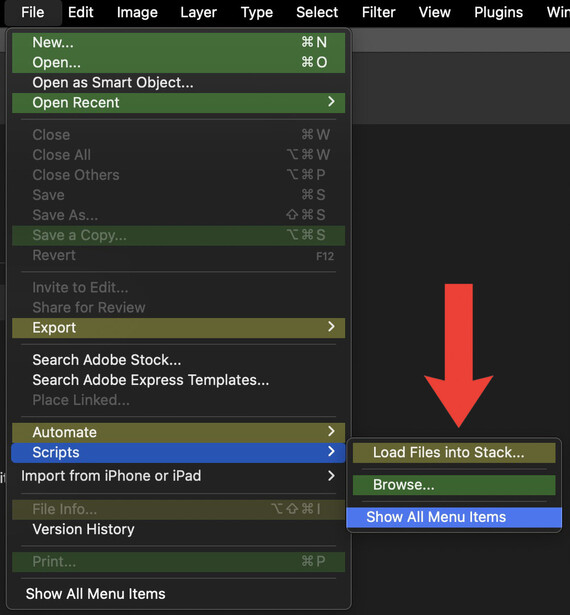Viewport: 570px width, 615px height.
Task: Expand the Automate submenu
Action: click(178, 433)
